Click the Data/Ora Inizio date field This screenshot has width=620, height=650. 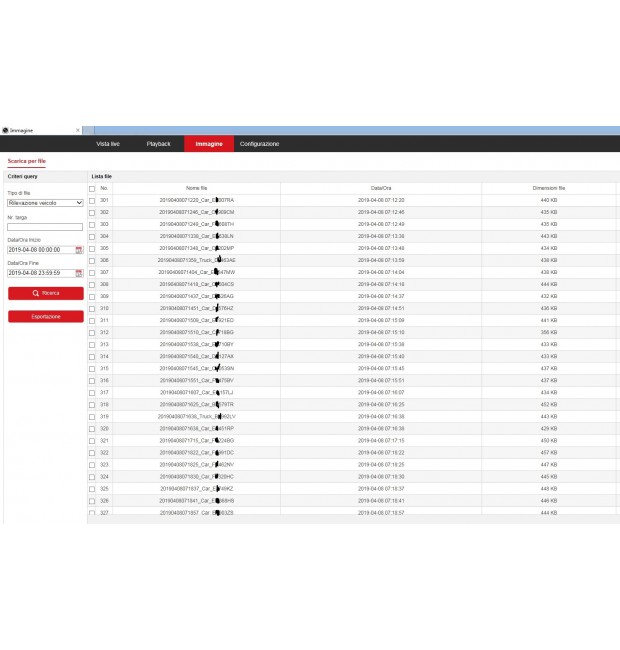coord(40,249)
